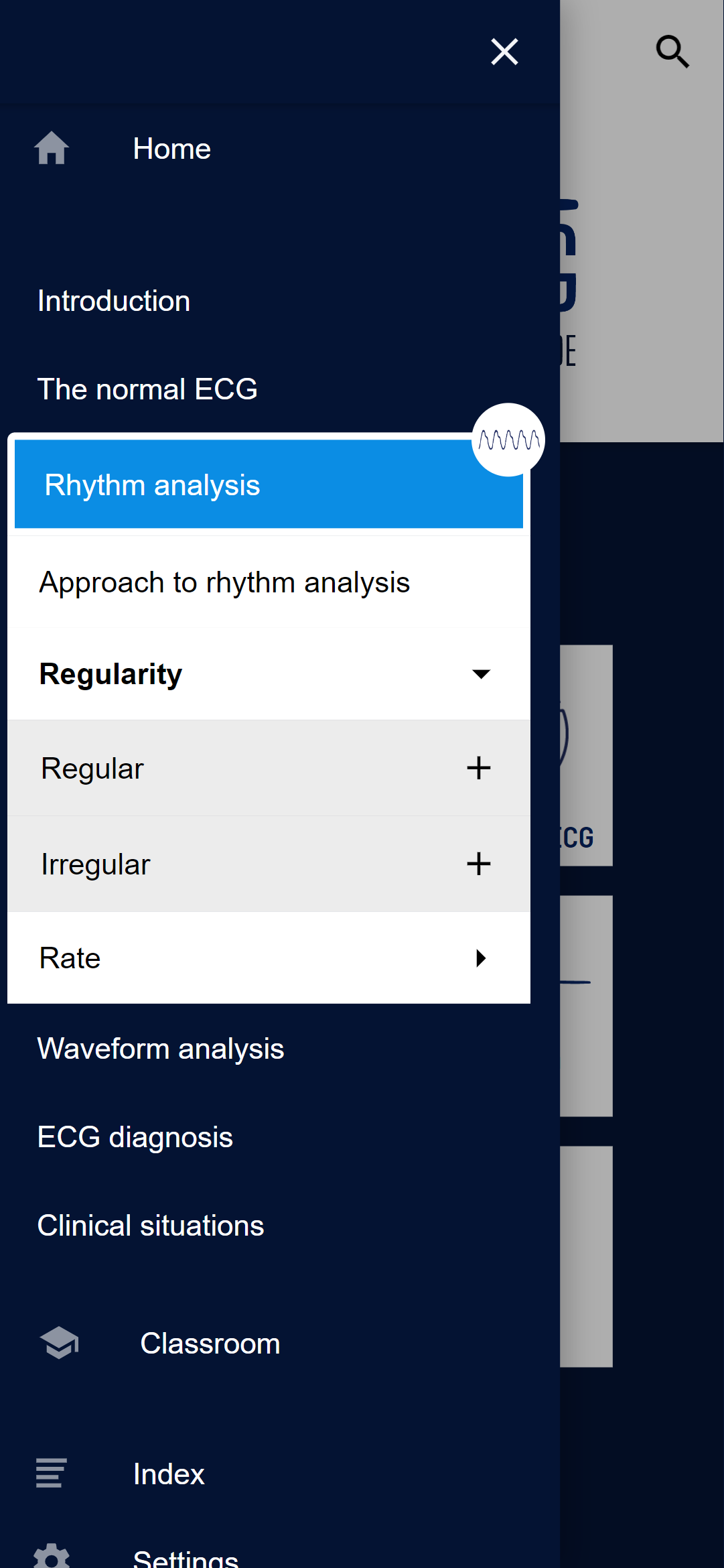Click the rhythm waveform circle icon
Screen dimensions: 724x1568
(508, 440)
